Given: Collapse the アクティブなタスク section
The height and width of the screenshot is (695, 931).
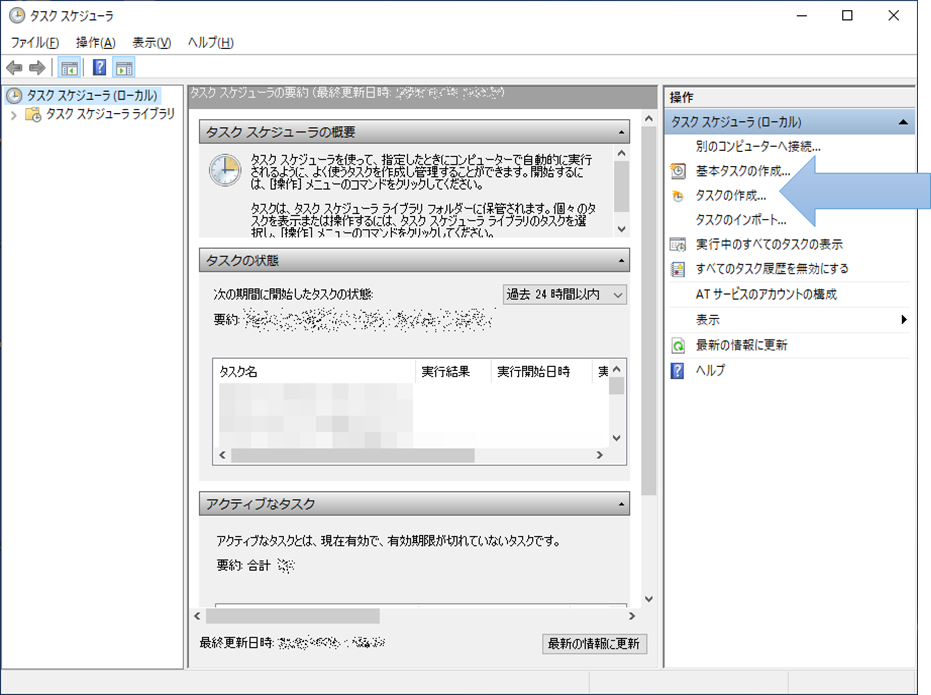Looking at the screenshot, I should (x=621, y=504).
